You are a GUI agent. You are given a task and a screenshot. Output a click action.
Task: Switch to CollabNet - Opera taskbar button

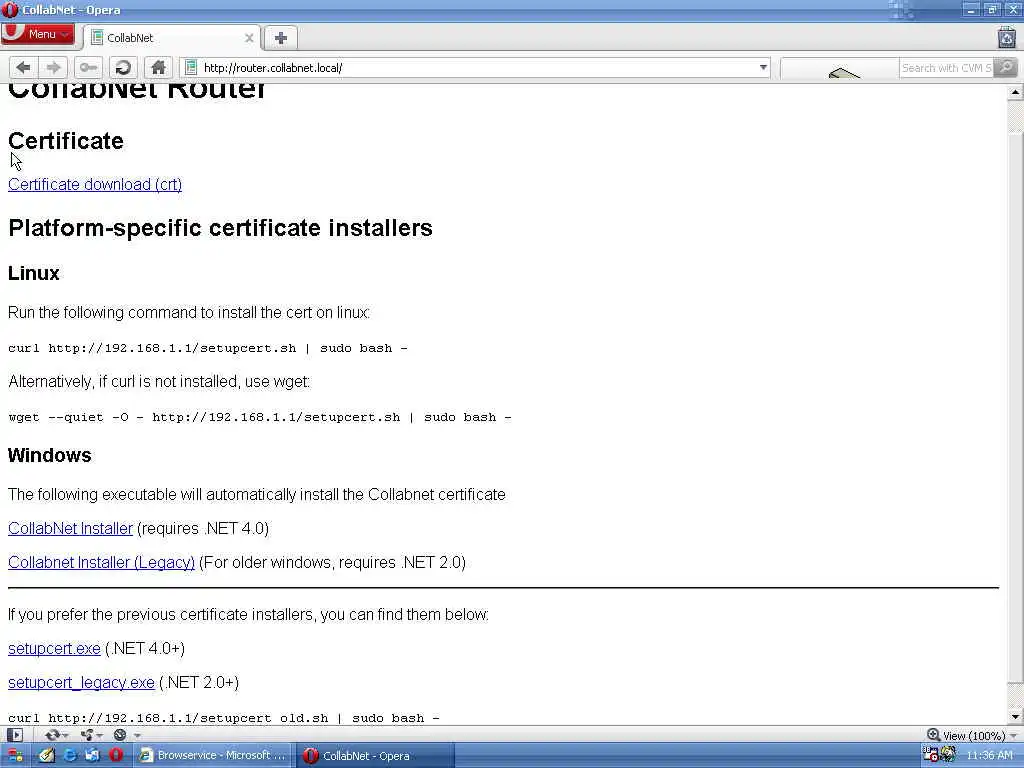pos(375,756)
